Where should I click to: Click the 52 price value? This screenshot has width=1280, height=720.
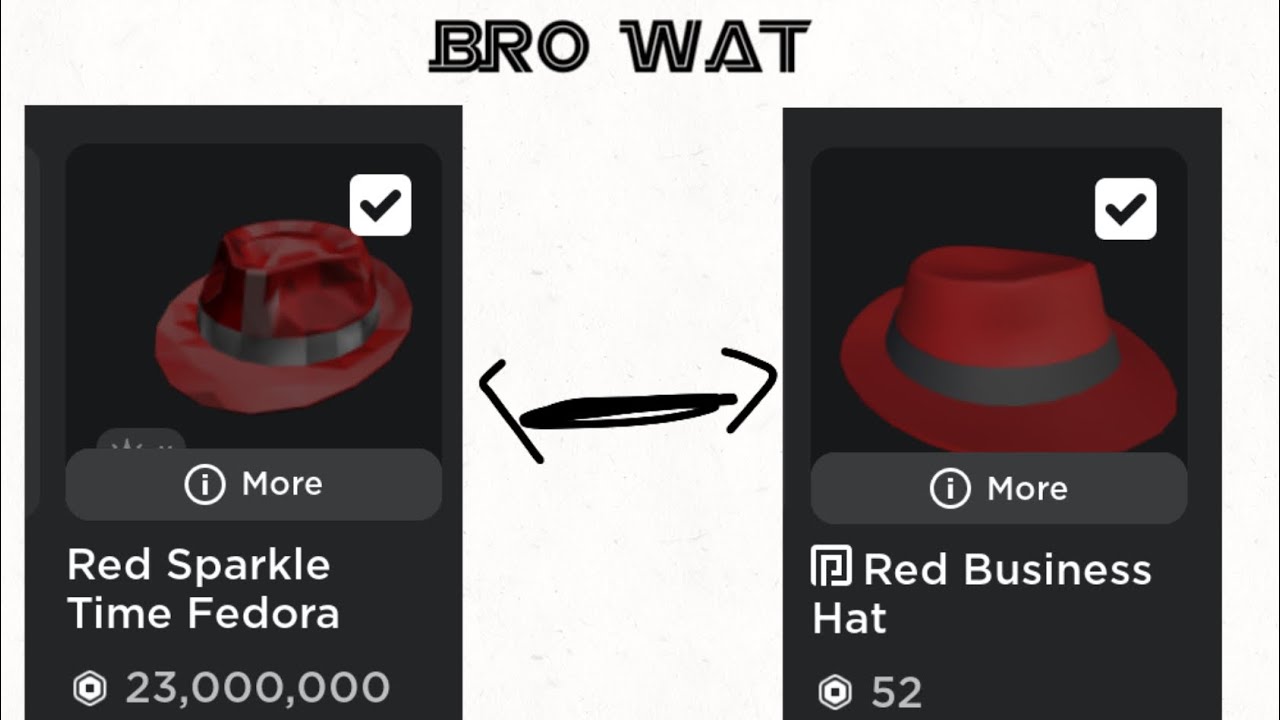[896, 692]
